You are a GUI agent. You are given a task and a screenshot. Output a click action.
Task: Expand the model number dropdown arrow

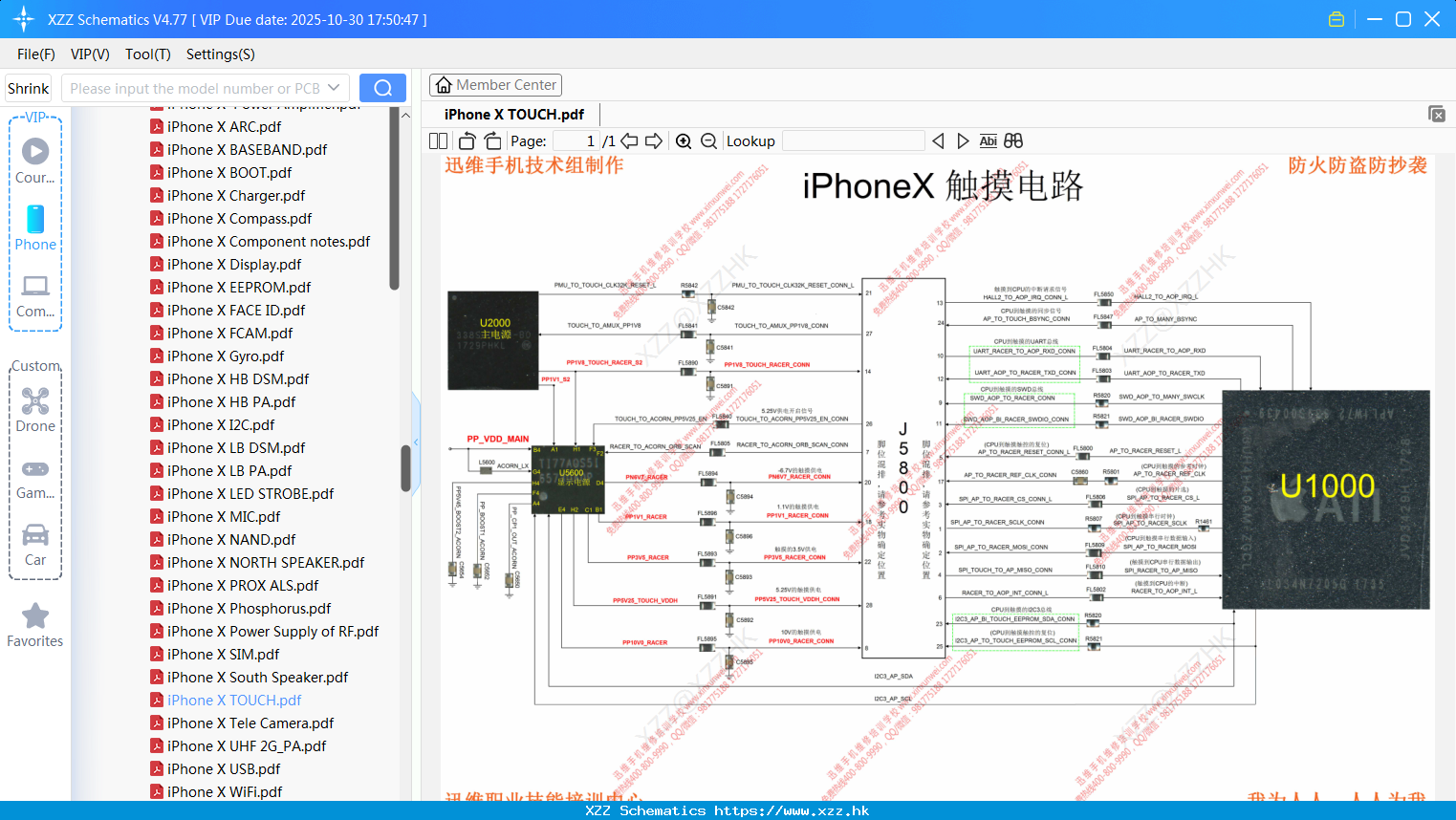point(334,88)
